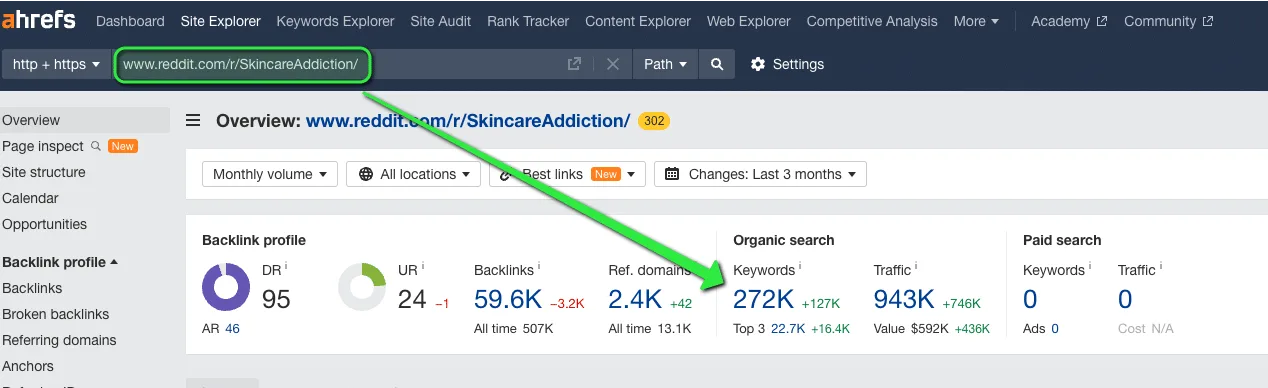Toggle the hamburger sidebar menu icon

pos(194,121)
